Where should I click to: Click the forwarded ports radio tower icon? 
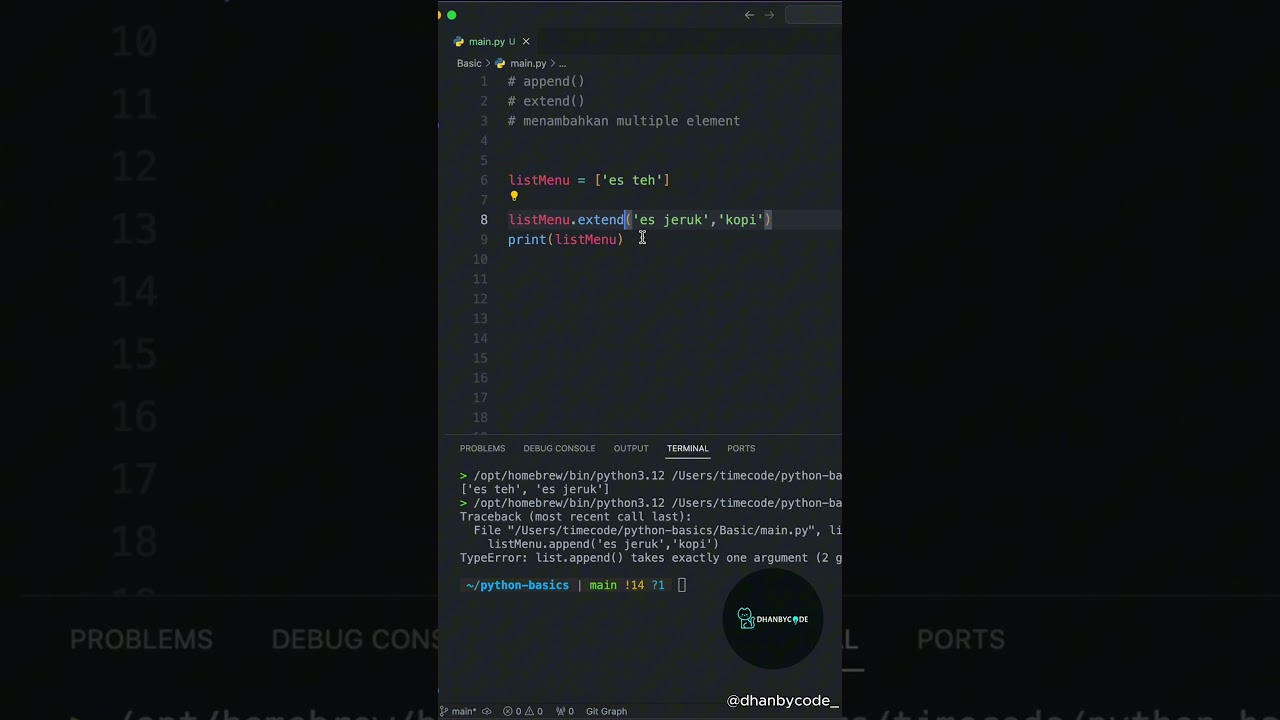click(x=565, y=711)
